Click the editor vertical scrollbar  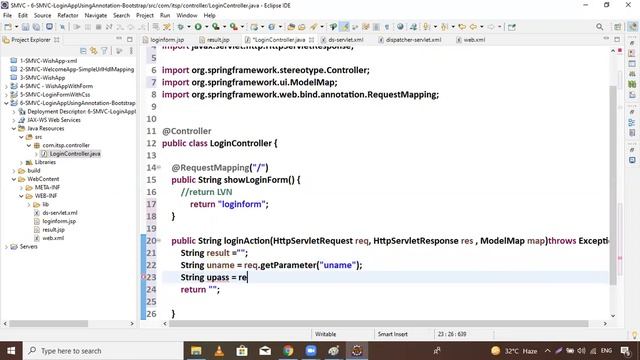(613, 184)
